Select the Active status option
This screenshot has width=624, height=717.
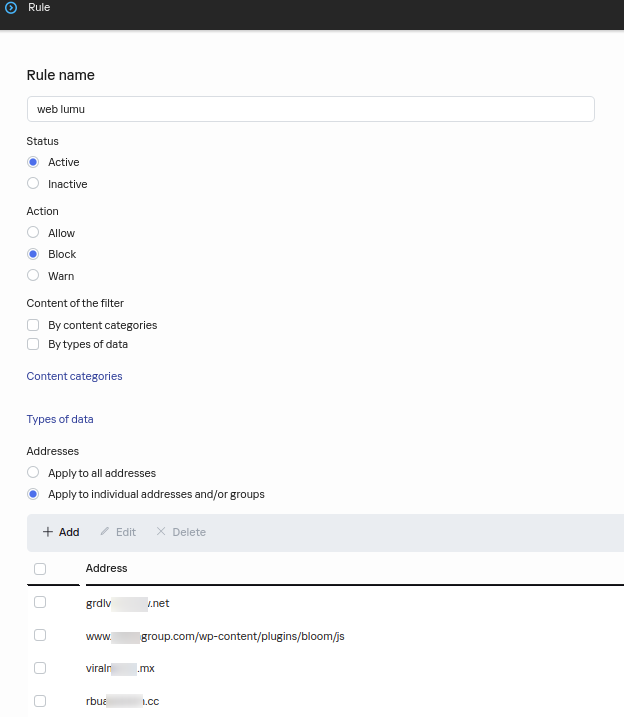tap(33, 162)
